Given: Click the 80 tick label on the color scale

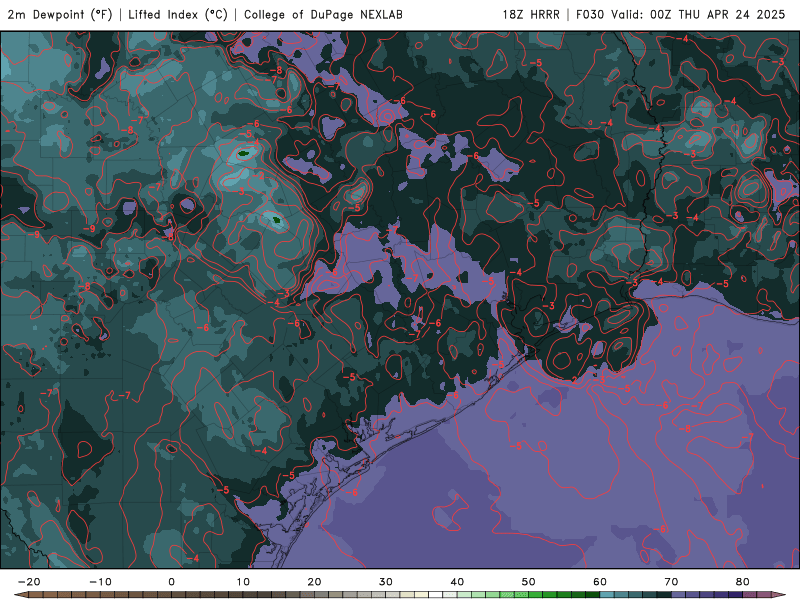Looking at the screenshot, I should click(743, 582).
